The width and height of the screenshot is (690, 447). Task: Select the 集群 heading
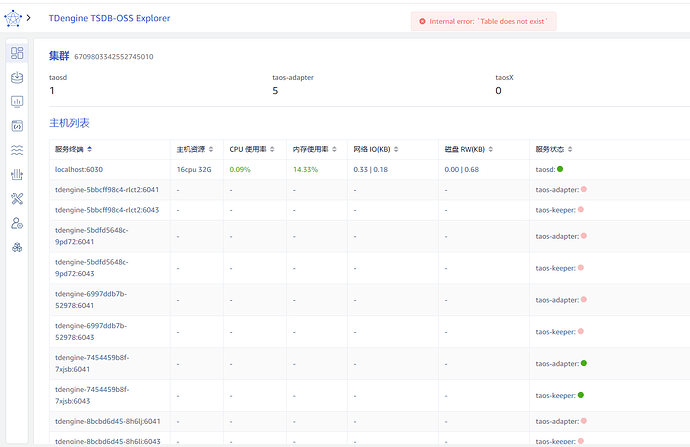[x=59, y=56]
